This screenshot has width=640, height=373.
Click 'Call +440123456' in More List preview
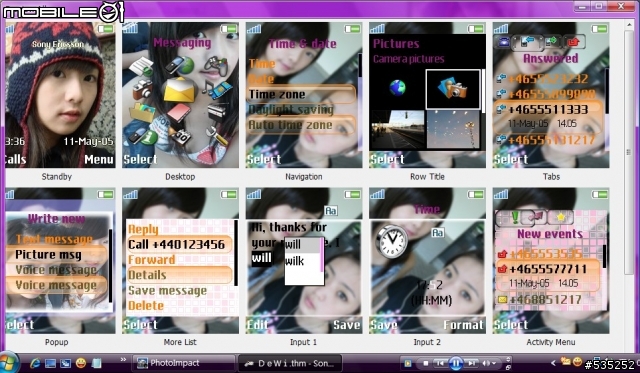click(180, 244)
